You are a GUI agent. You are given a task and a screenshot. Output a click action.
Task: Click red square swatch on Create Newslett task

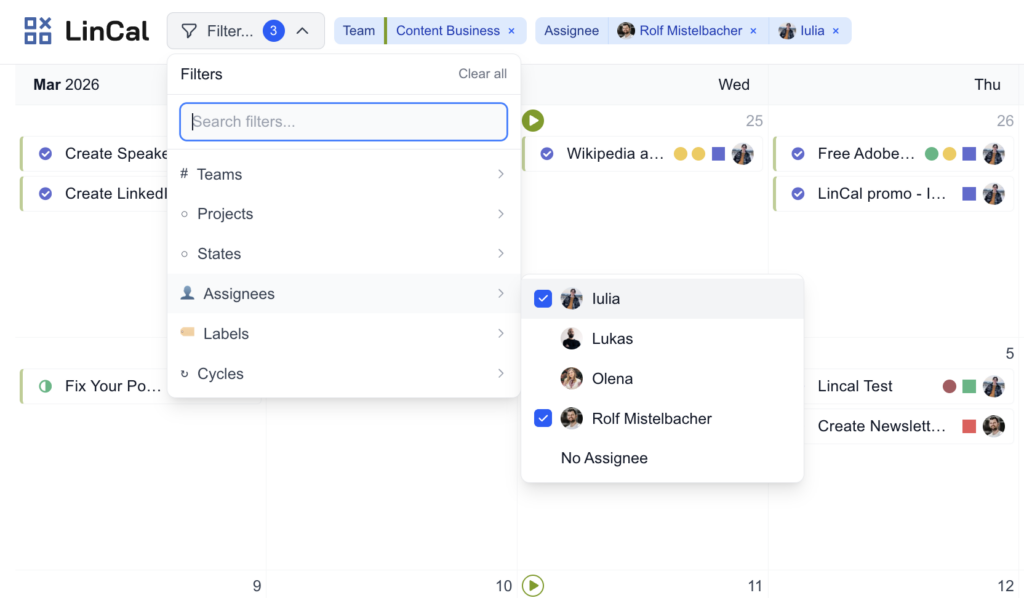point(969,426)
